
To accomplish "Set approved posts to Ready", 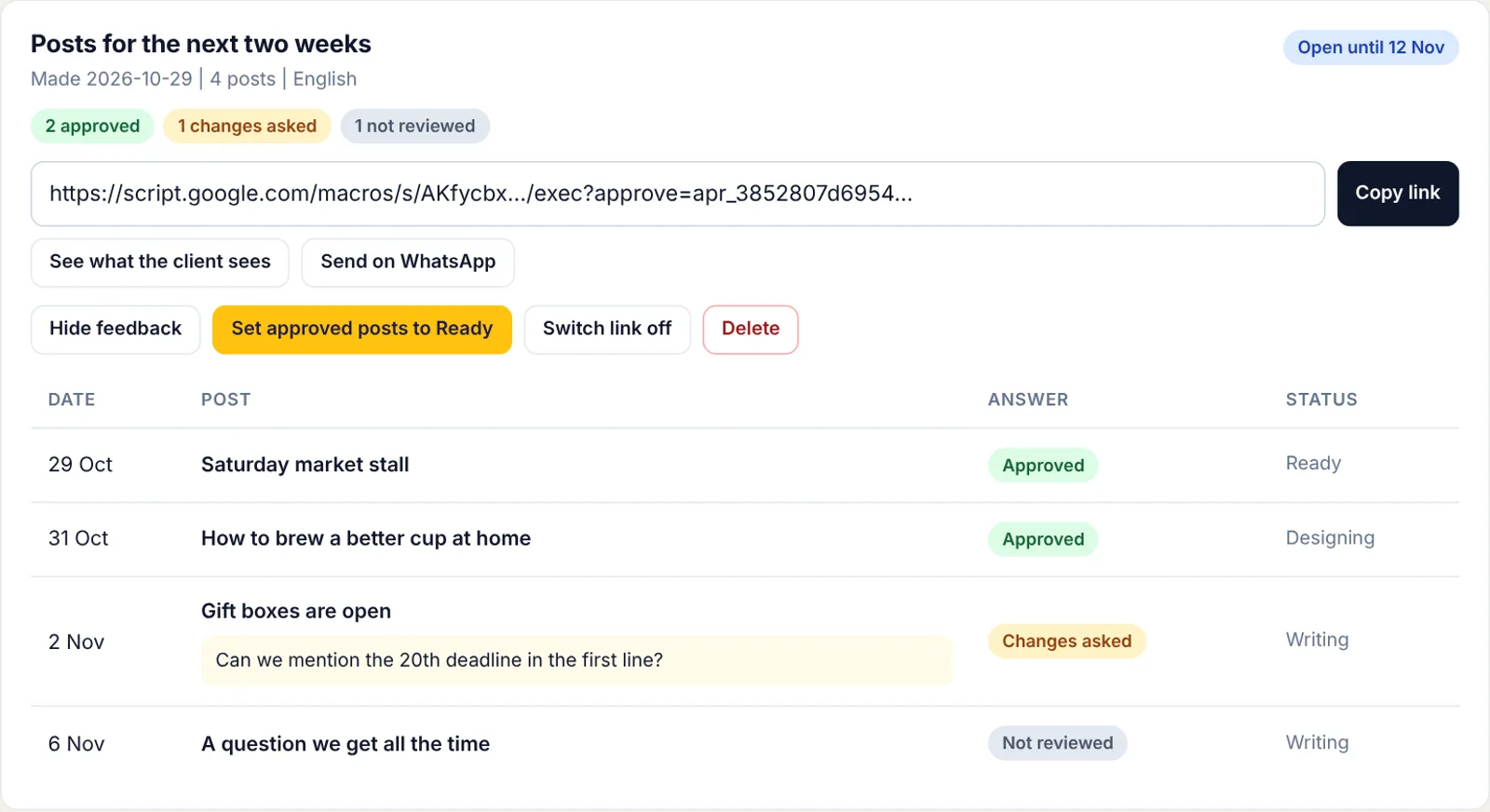I will [362, 330].
